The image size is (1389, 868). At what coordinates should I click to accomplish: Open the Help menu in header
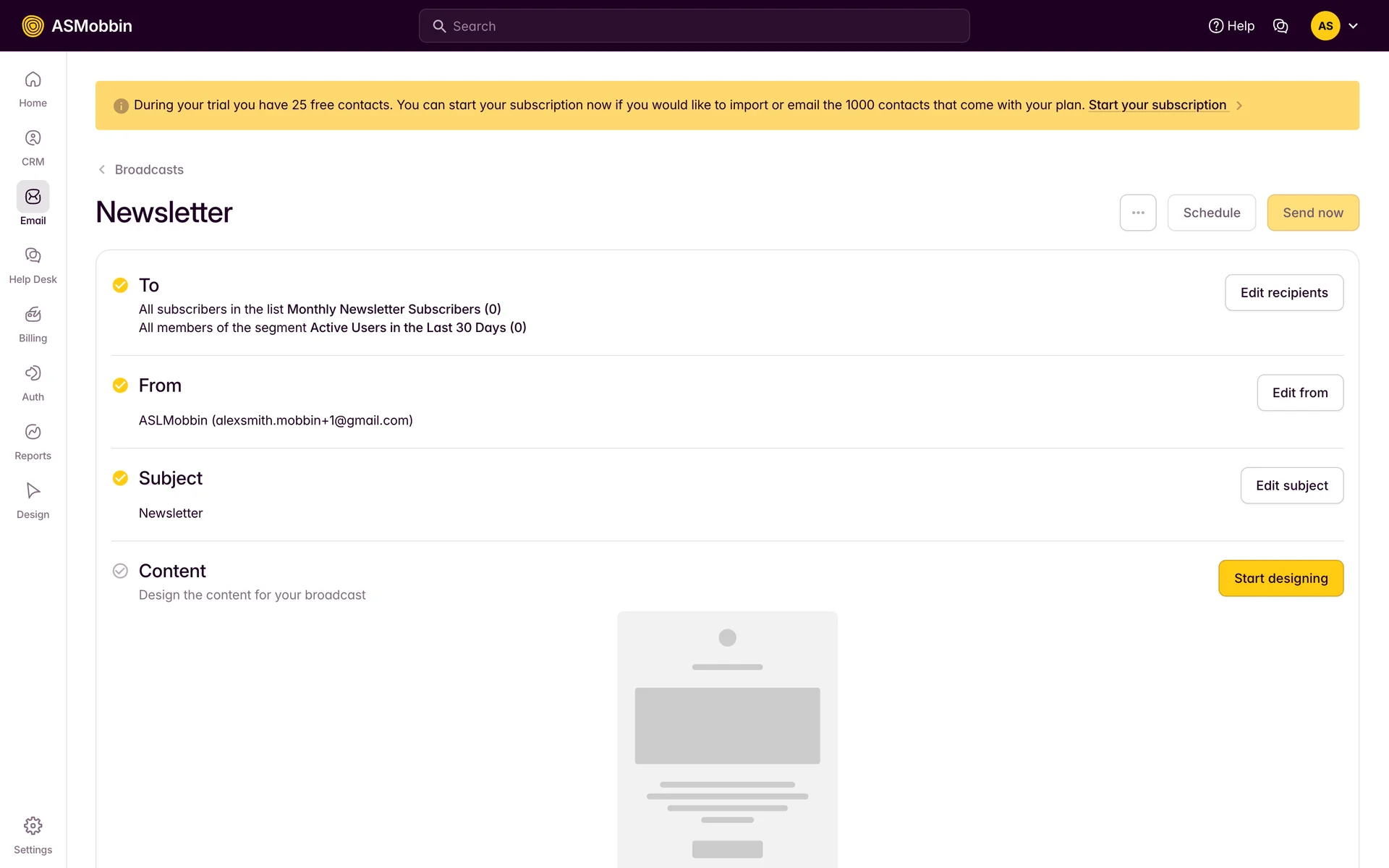click(1231, 26)
